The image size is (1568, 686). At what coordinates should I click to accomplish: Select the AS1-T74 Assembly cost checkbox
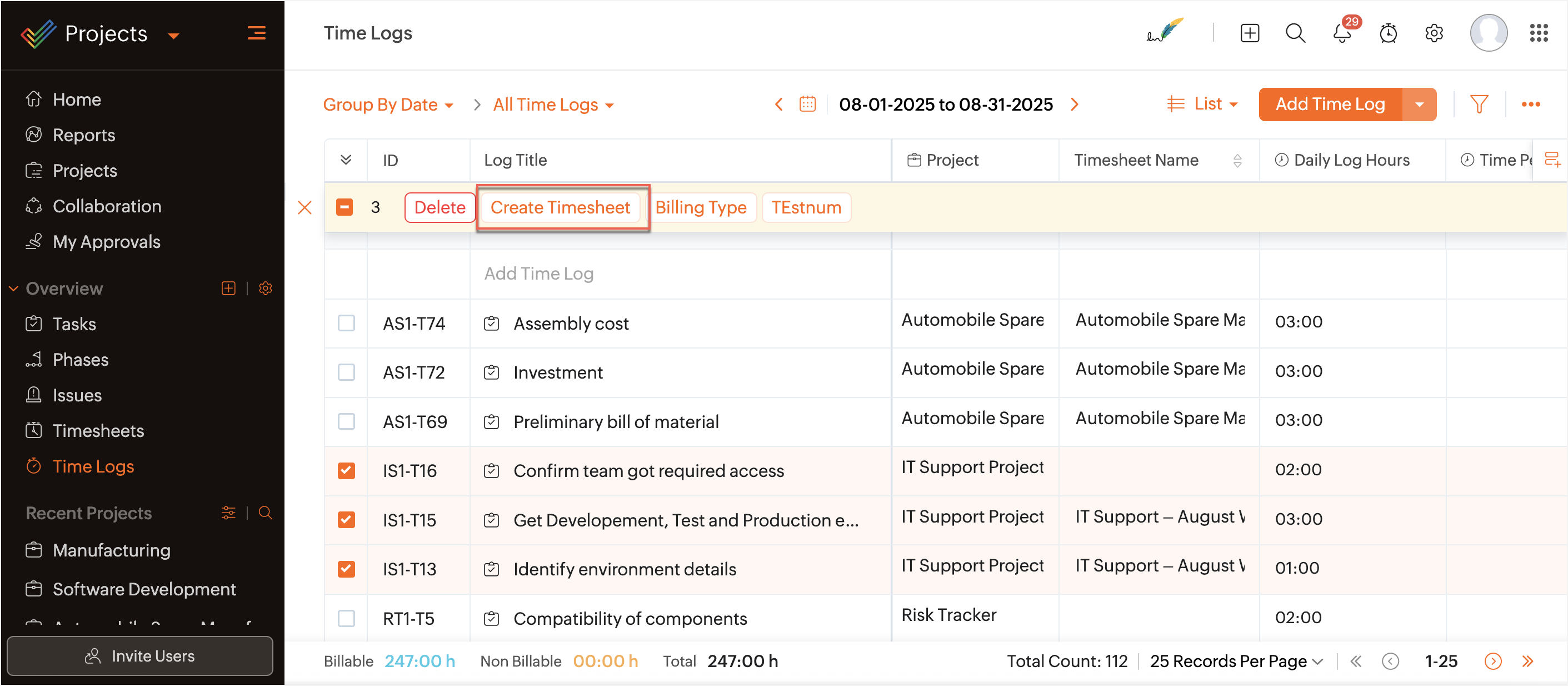(x=346, y=323)
